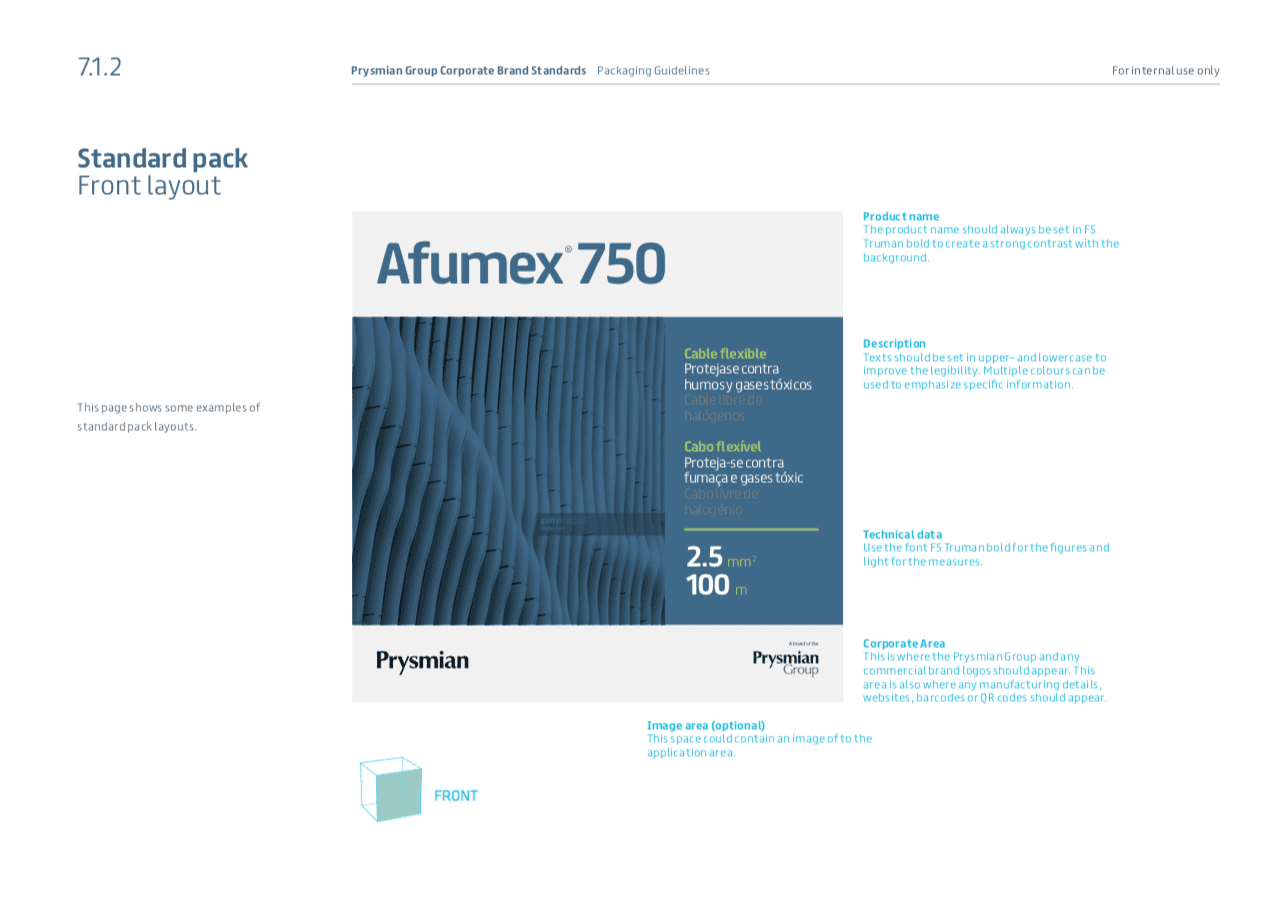
Task: Click the Cable flexible green label
Action: tap(725, 353)
